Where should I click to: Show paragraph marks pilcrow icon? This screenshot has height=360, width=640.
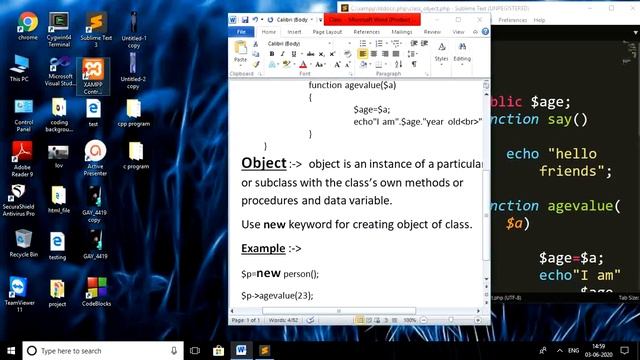pos(414,64)
